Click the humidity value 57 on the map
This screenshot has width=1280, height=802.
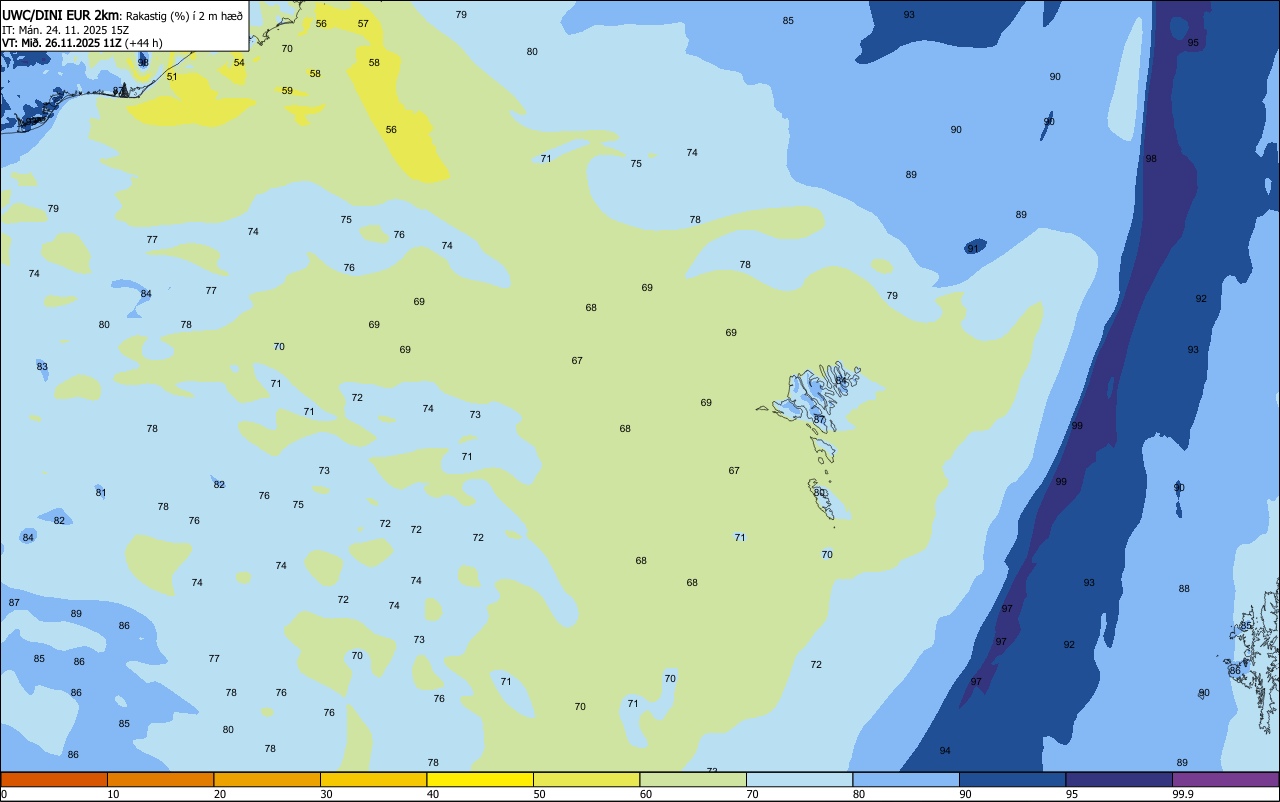point(363,24)
